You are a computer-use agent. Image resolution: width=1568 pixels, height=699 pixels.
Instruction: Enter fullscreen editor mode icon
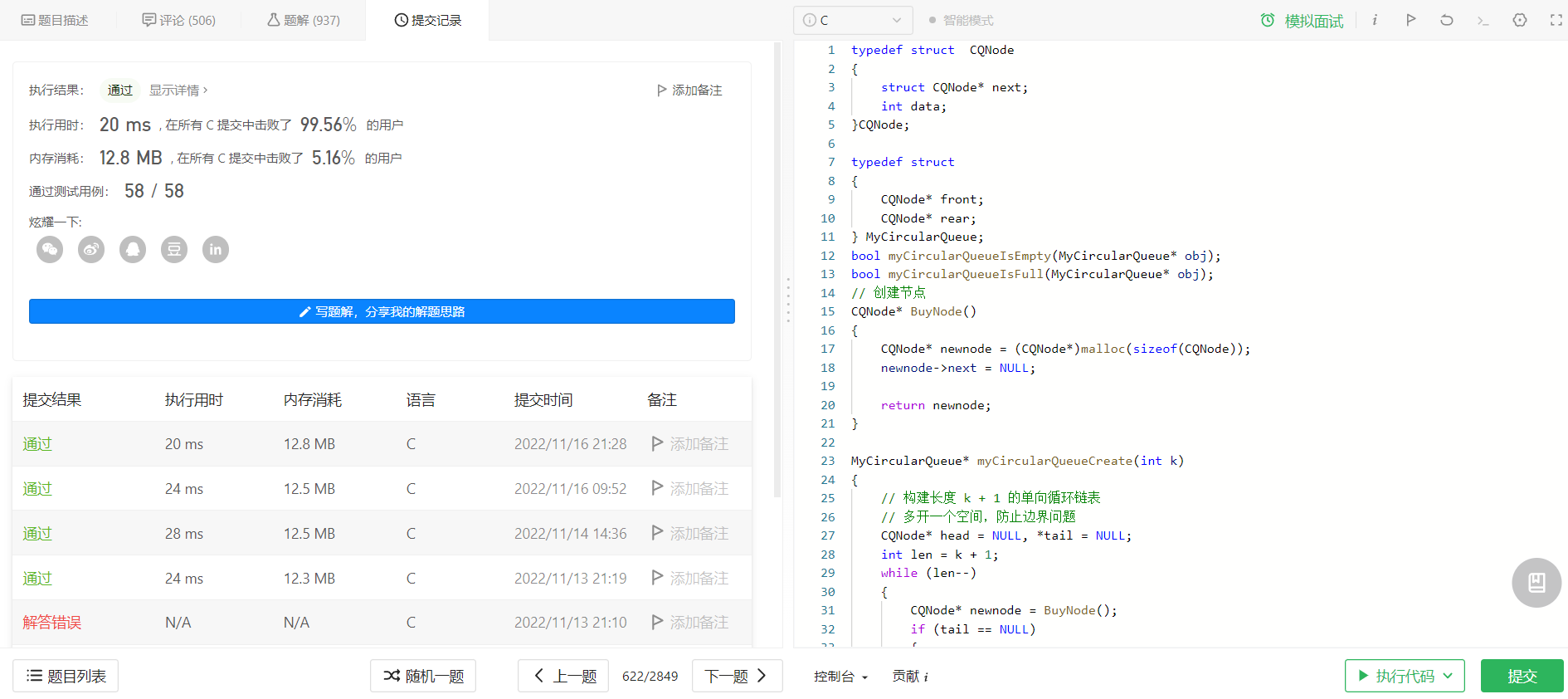click(x=1556, y=20)
